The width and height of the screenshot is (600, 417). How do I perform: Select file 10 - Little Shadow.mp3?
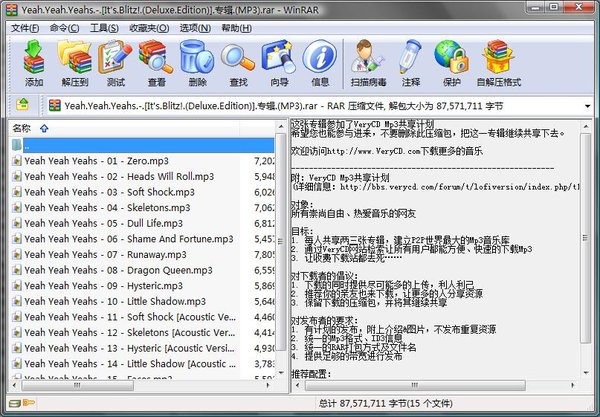[115, 301]
